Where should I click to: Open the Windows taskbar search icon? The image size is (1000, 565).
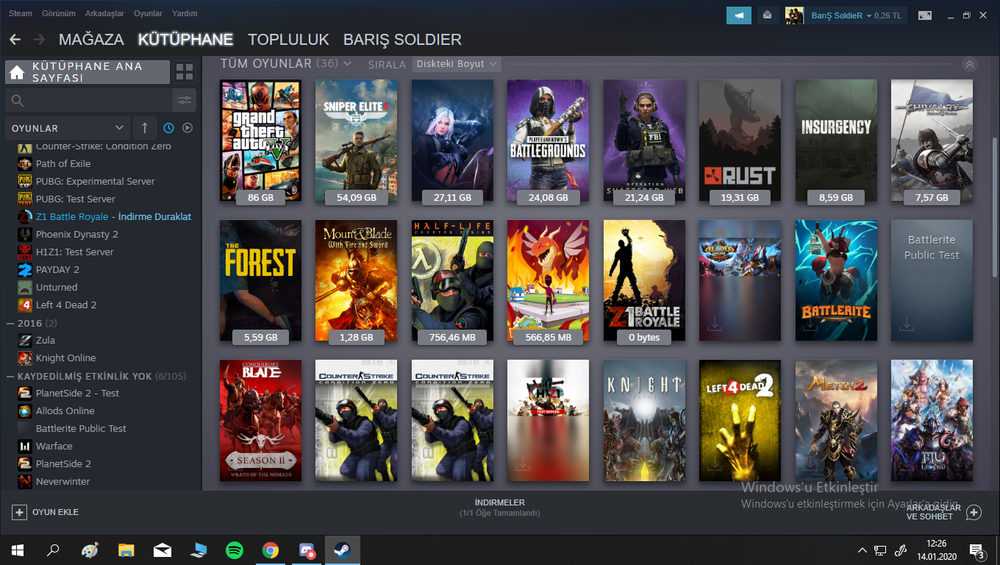tap(54, 550)
